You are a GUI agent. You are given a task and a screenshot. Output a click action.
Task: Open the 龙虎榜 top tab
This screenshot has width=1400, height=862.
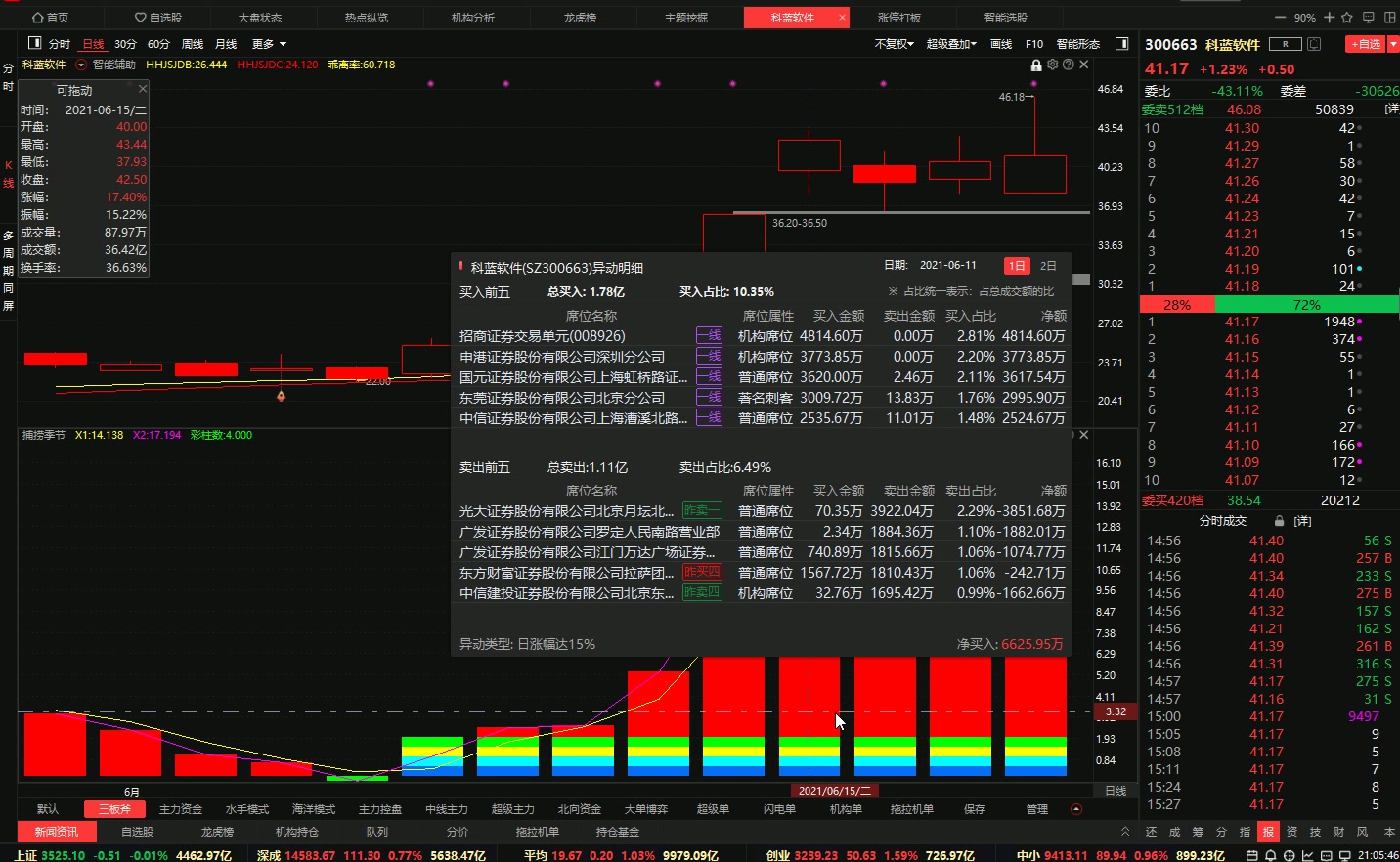580,18
